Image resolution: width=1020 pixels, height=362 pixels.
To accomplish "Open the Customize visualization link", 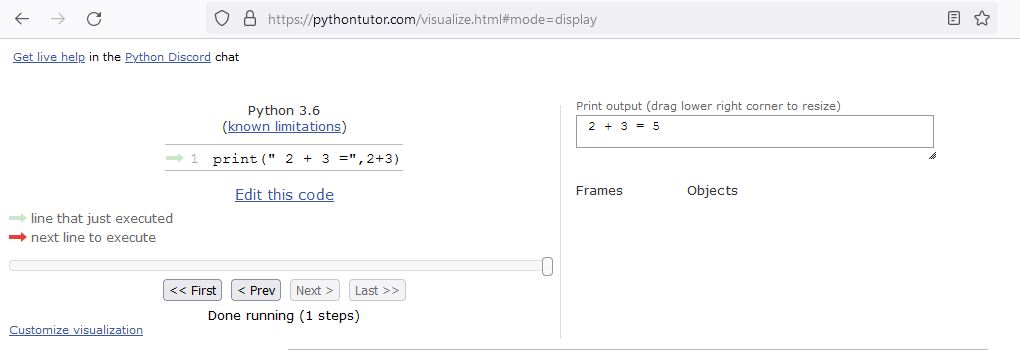I will tap(76, 330).
